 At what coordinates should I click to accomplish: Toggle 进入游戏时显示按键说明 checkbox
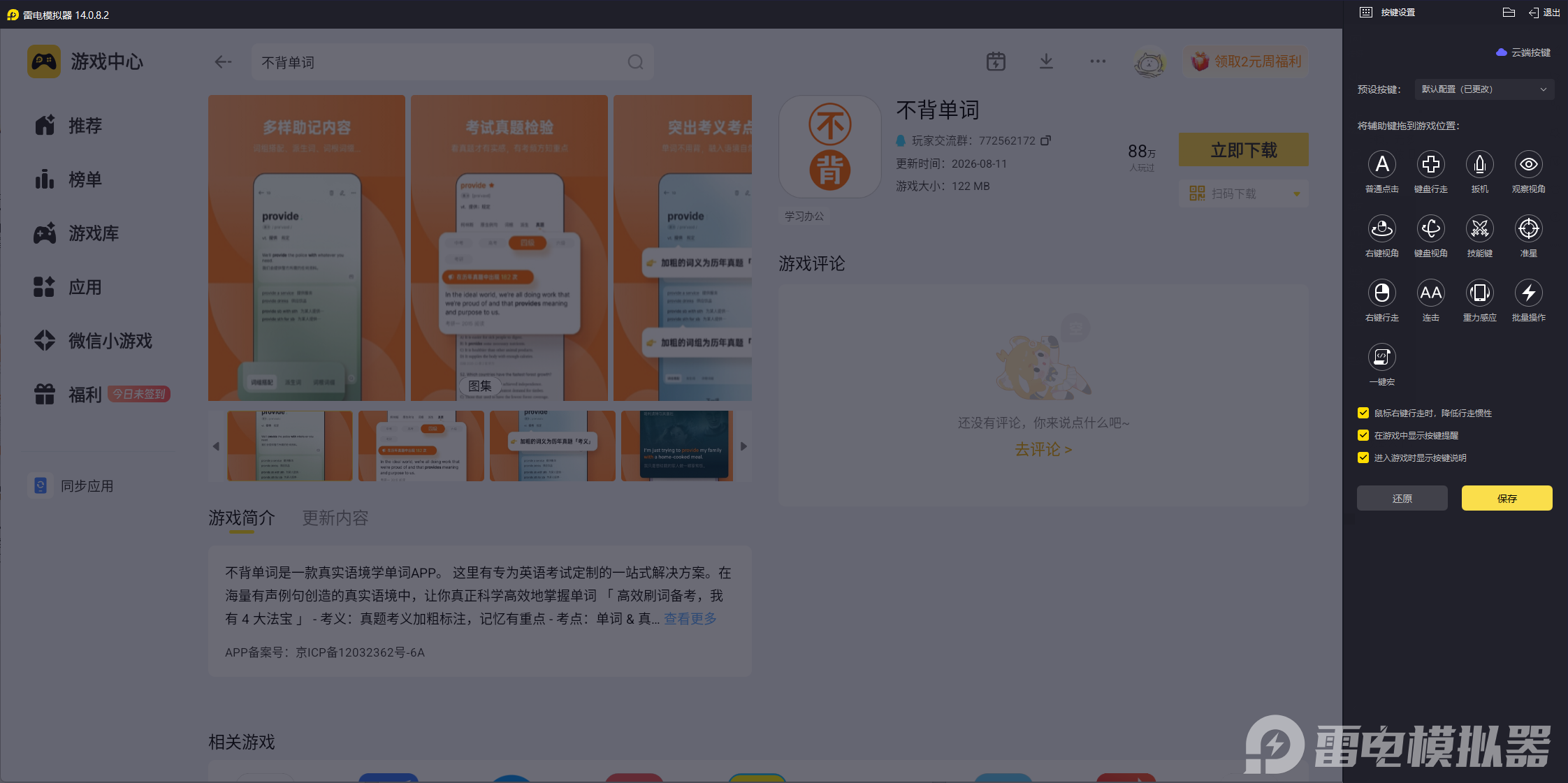pyautogui.click(x=1363, y=458)
